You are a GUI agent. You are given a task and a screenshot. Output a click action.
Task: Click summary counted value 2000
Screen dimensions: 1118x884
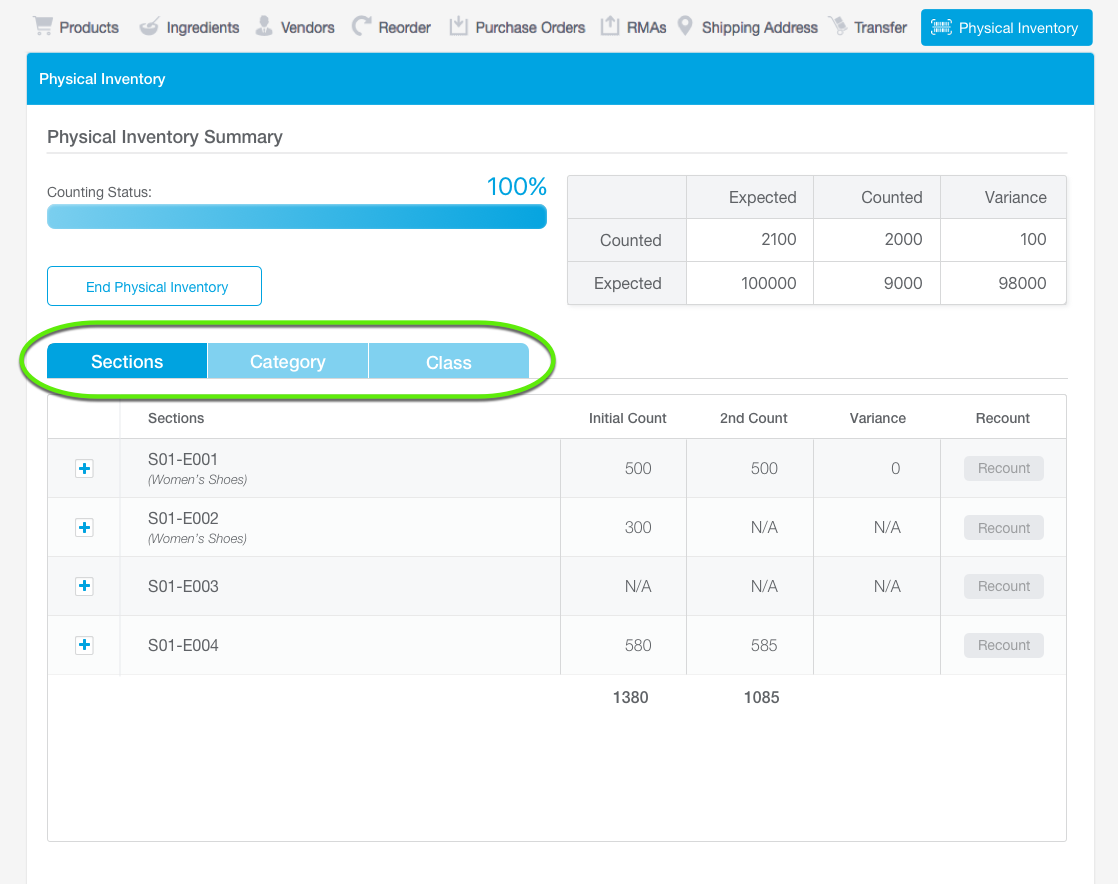903,240
